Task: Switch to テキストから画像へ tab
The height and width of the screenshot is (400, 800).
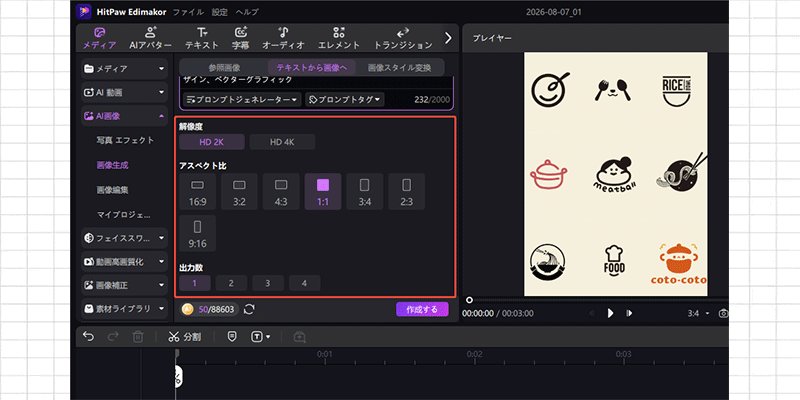Action: tap(311, 67)
